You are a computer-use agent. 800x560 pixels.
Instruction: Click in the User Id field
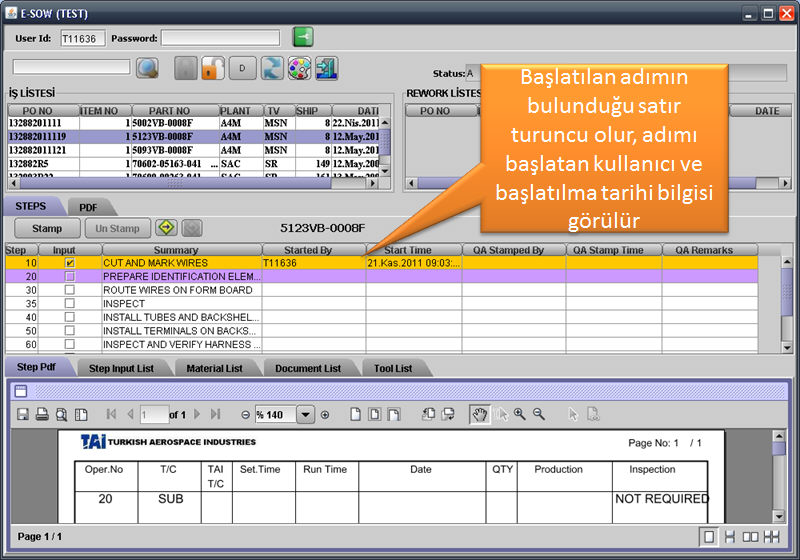[x=83, y=38]
